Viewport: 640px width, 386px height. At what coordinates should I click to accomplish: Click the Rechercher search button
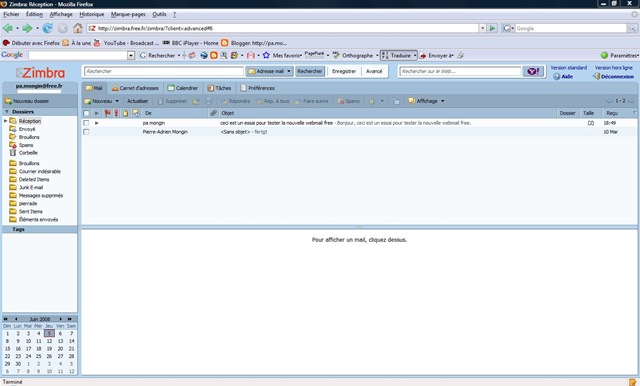click(x=310, y=71)
